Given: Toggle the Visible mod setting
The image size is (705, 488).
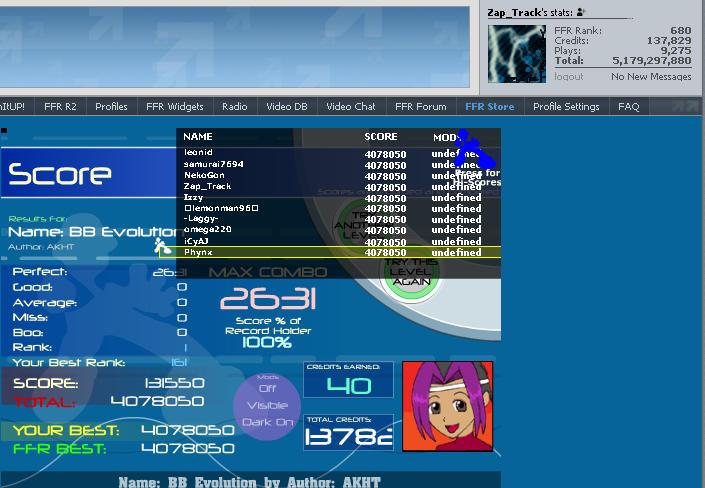Looking at the screenshot, I should point(267,405).
